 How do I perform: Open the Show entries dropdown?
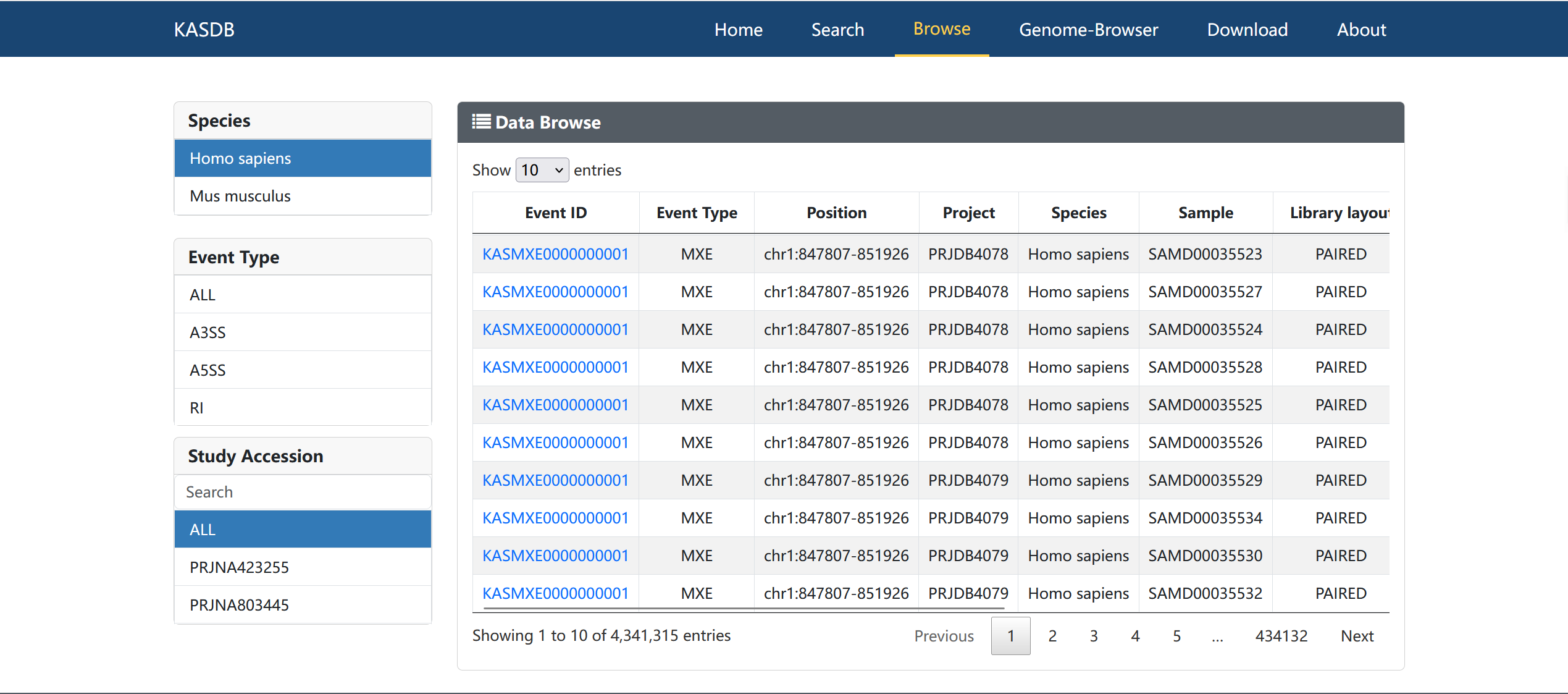[542, 170]
